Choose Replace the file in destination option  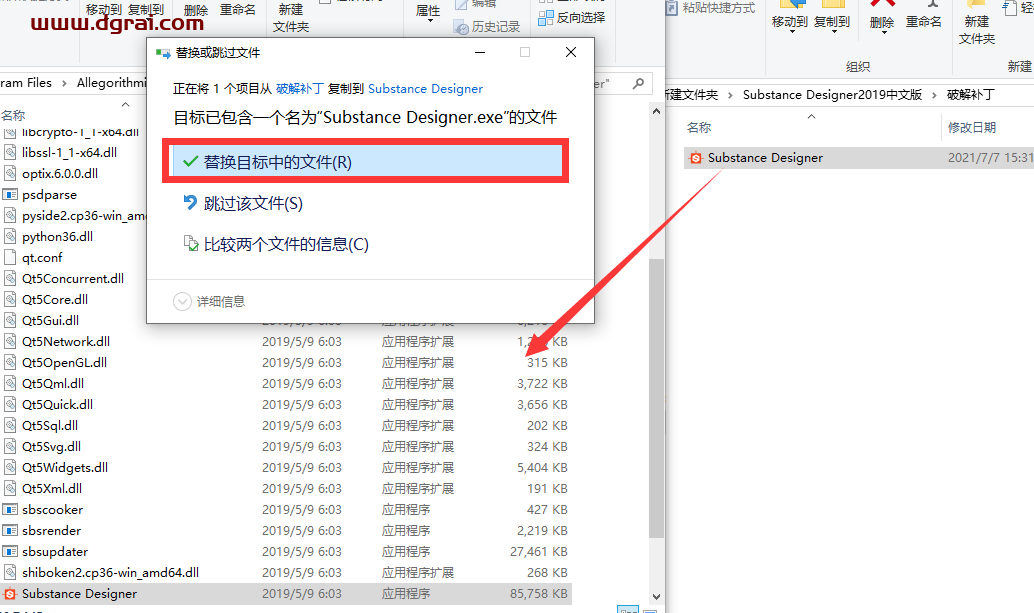tap(367, 161)
